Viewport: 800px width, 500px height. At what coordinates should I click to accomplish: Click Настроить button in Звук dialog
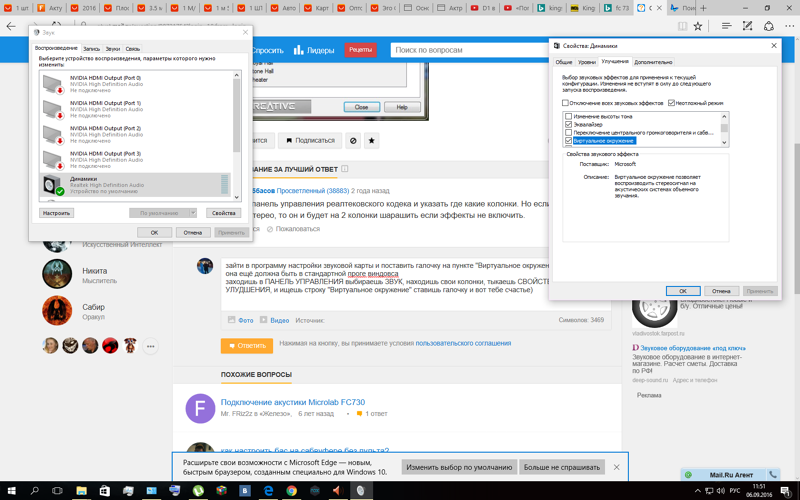56,213
